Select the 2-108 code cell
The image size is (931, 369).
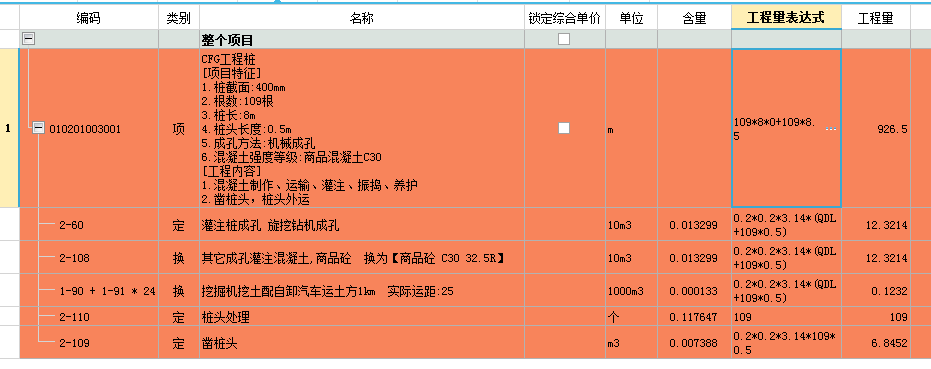coord(89,257)
